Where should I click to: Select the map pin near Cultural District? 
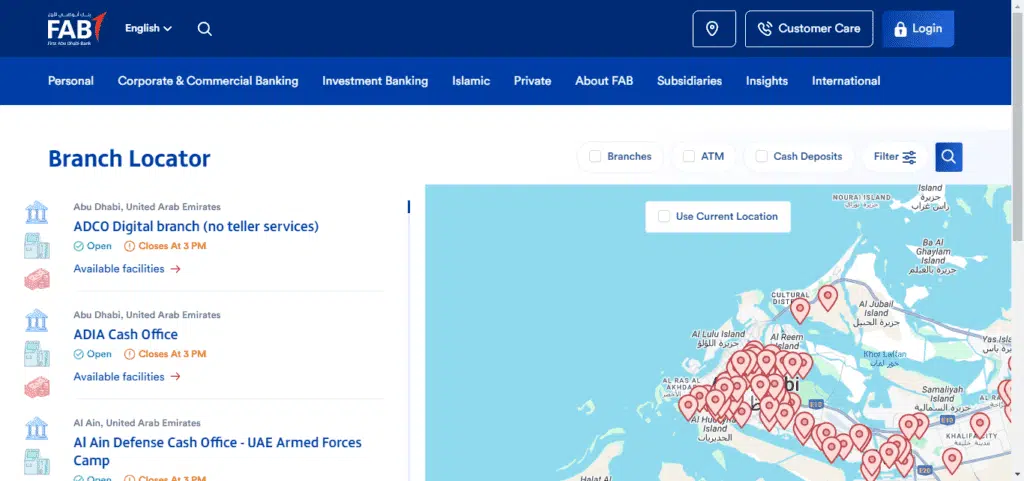click(800, 310)
